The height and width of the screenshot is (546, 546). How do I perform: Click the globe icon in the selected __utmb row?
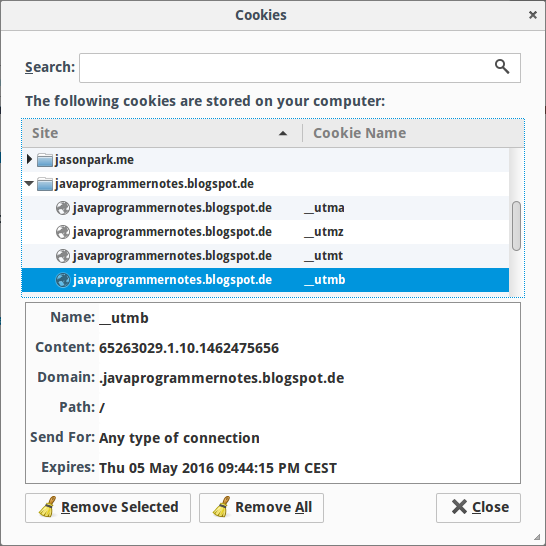coord(63,280)
